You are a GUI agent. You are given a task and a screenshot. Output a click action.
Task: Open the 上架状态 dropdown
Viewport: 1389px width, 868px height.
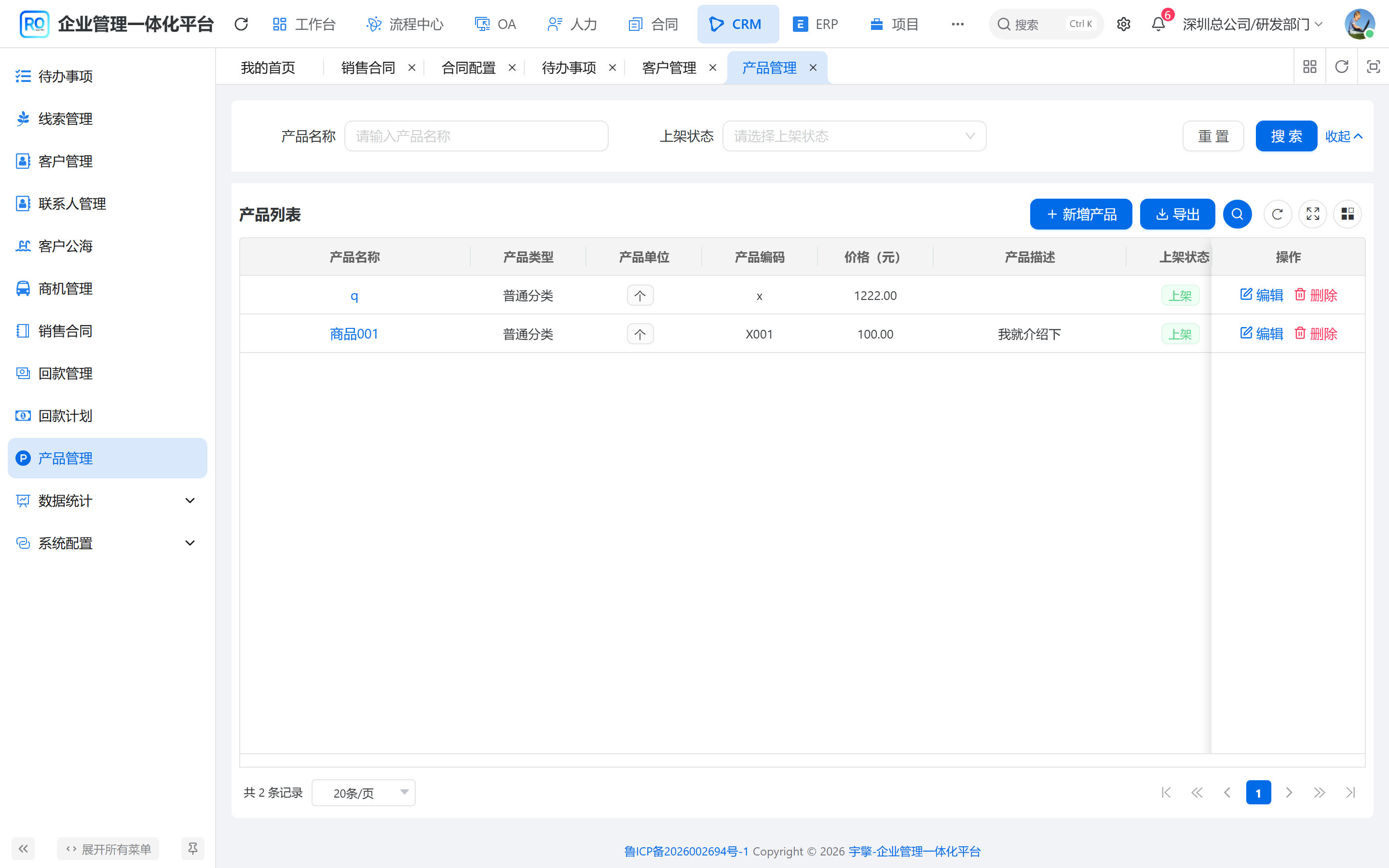854,136
